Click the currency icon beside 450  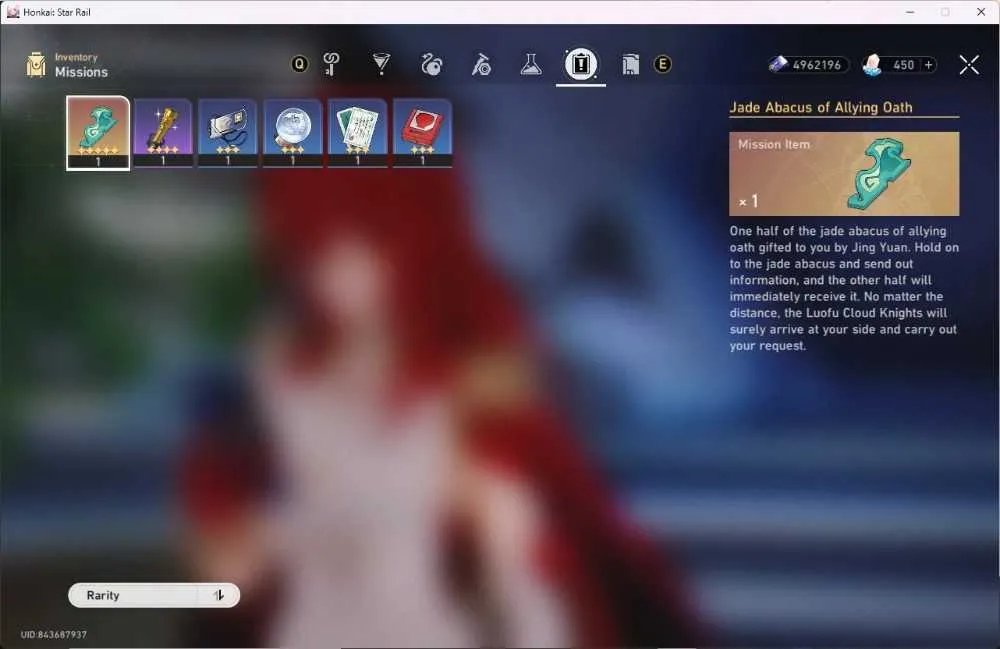[872, 64]
